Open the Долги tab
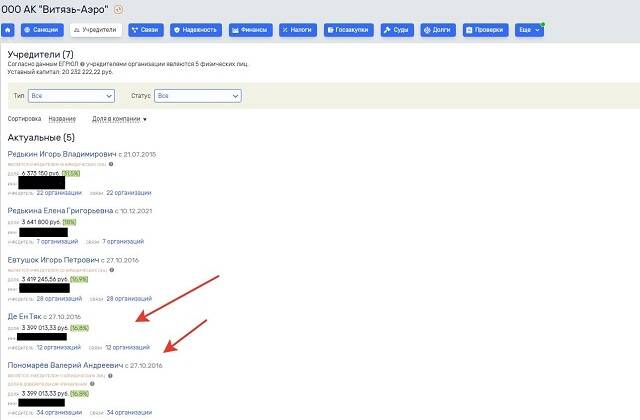 [x=438, y=30]
